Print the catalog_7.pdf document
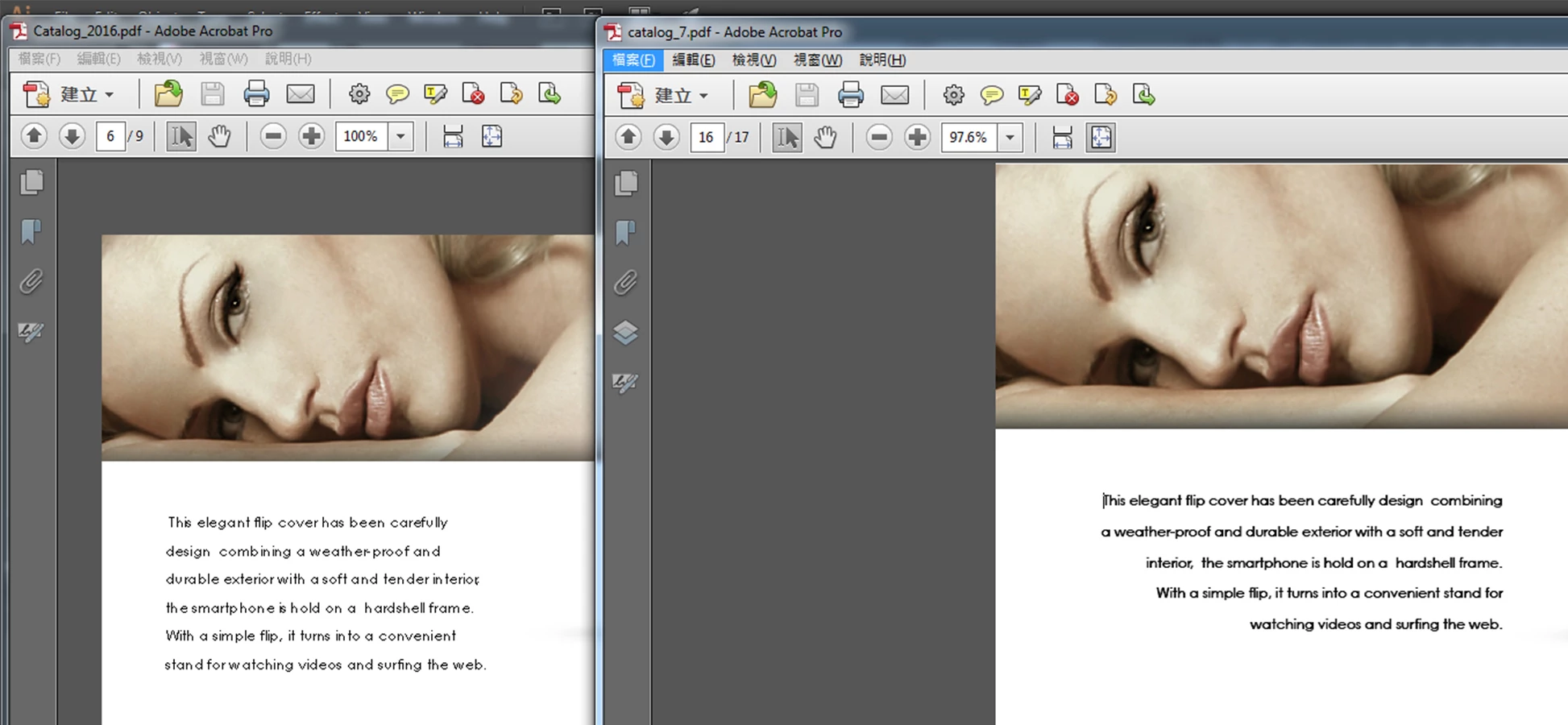This screenshot has height=725, width=1568. (851, 95)
